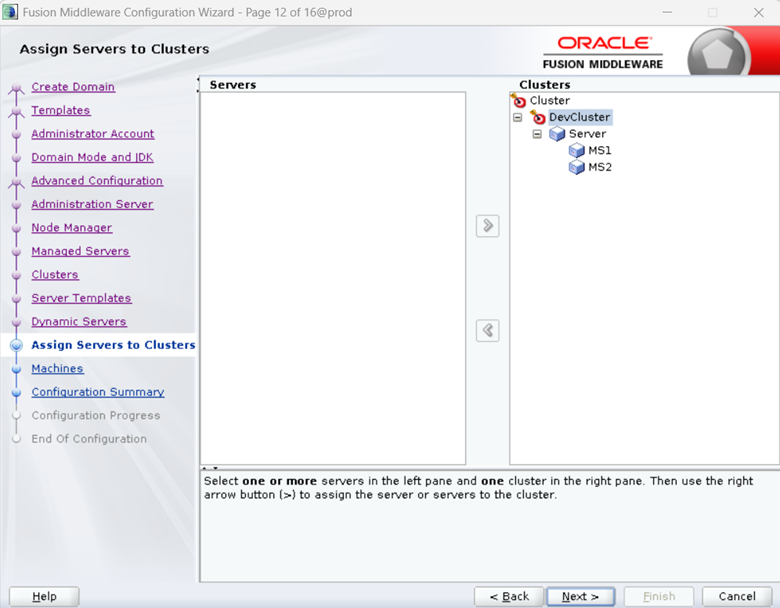Open the Clusters step link

click(x=55, y=274)
